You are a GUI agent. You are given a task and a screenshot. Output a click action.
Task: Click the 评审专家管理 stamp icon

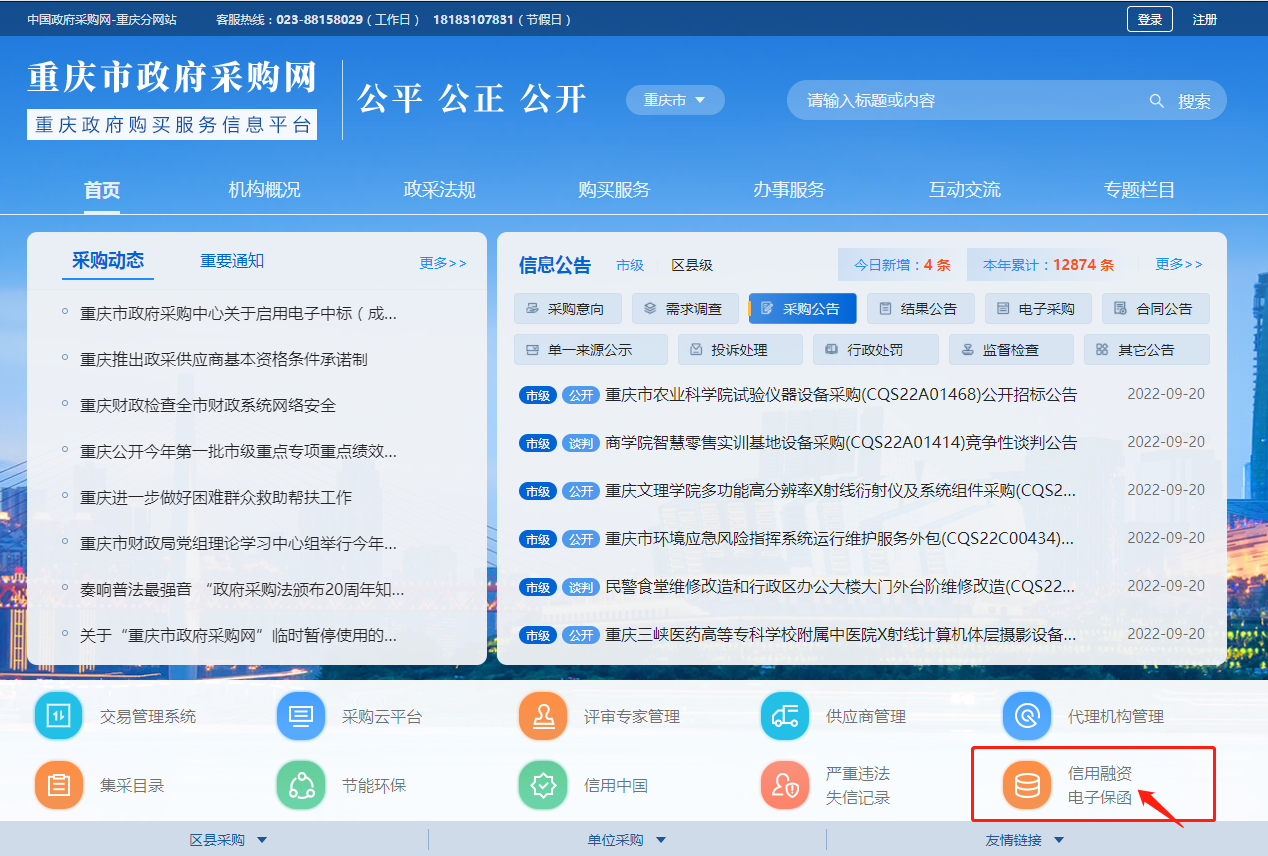542,716
